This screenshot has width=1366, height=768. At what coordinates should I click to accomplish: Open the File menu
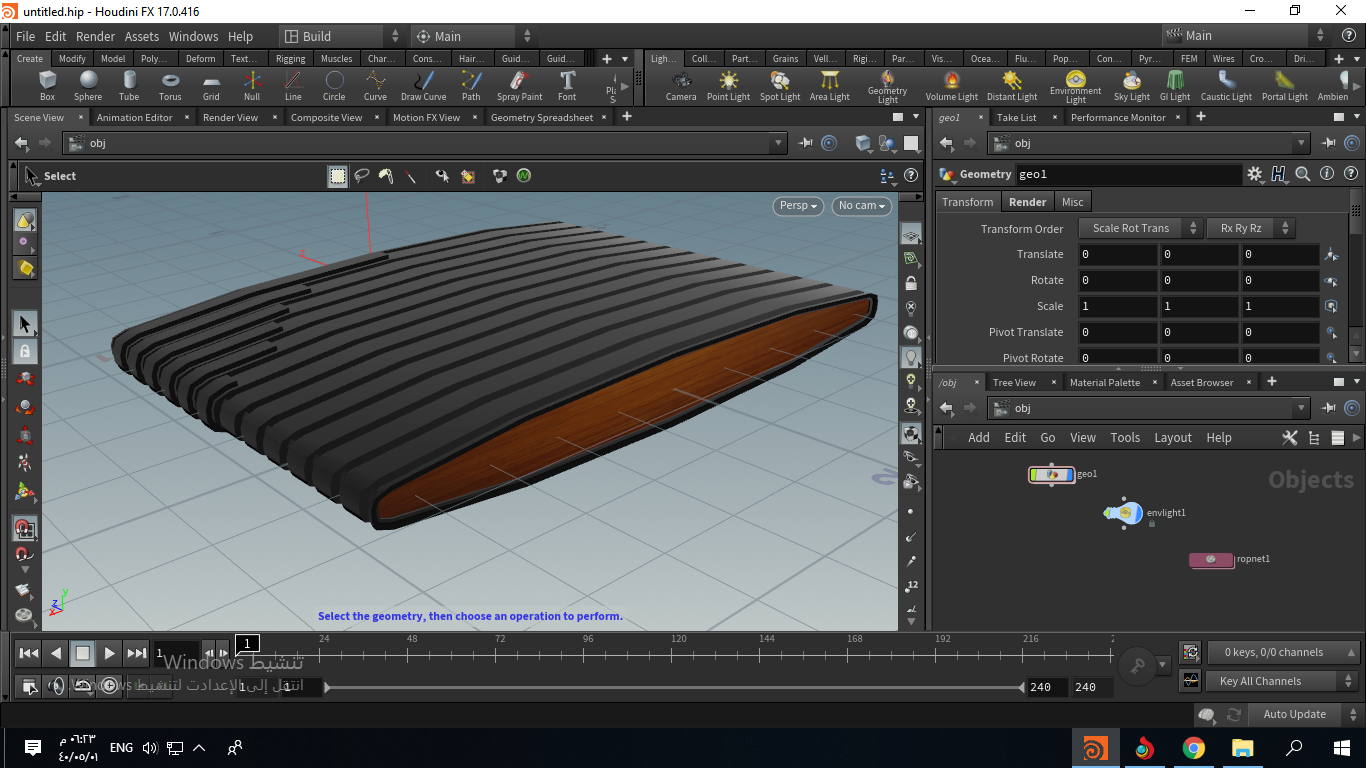(x=26, y=36)
